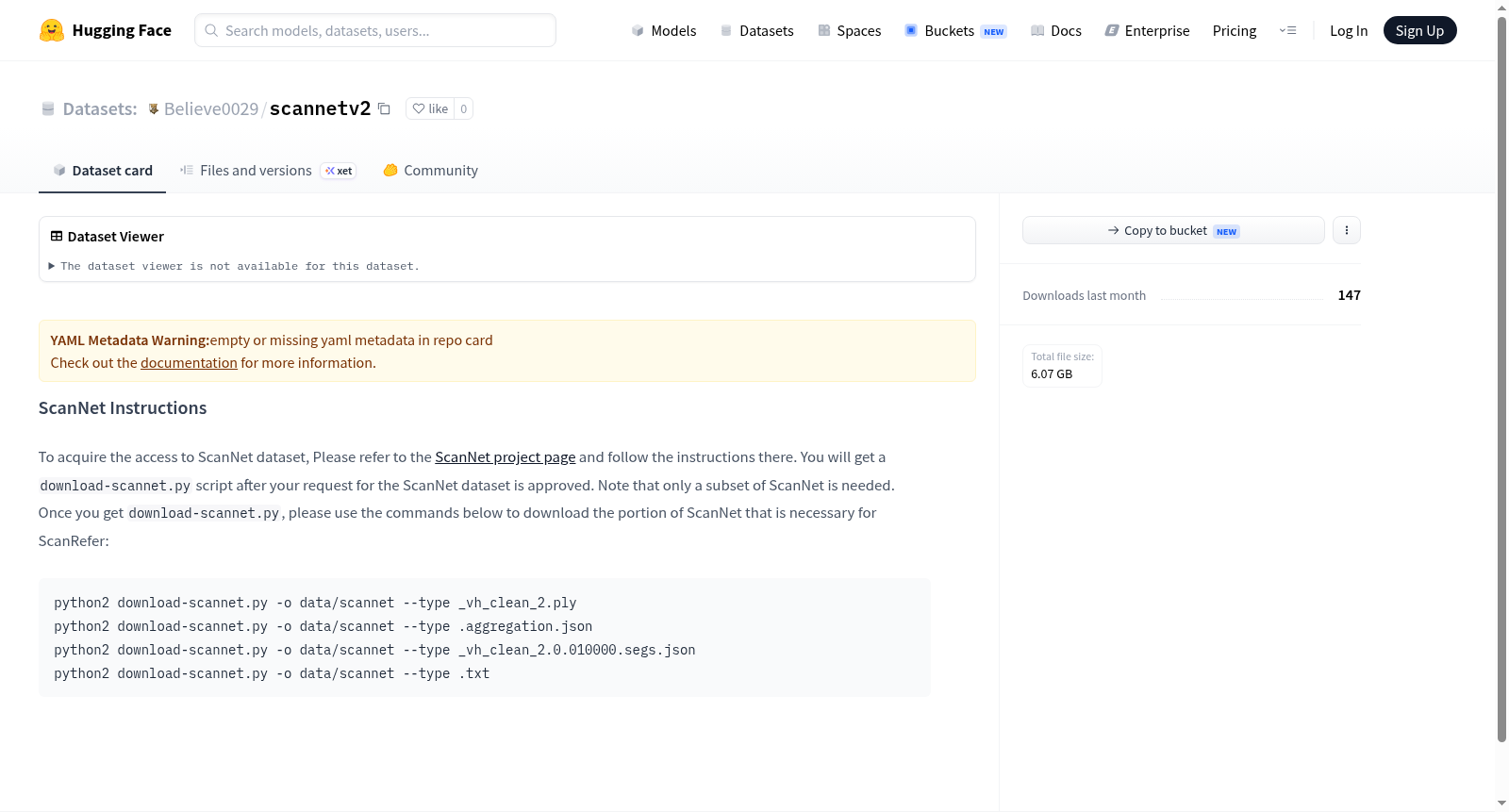Open Spaces from the top navigation

[850, 30]
